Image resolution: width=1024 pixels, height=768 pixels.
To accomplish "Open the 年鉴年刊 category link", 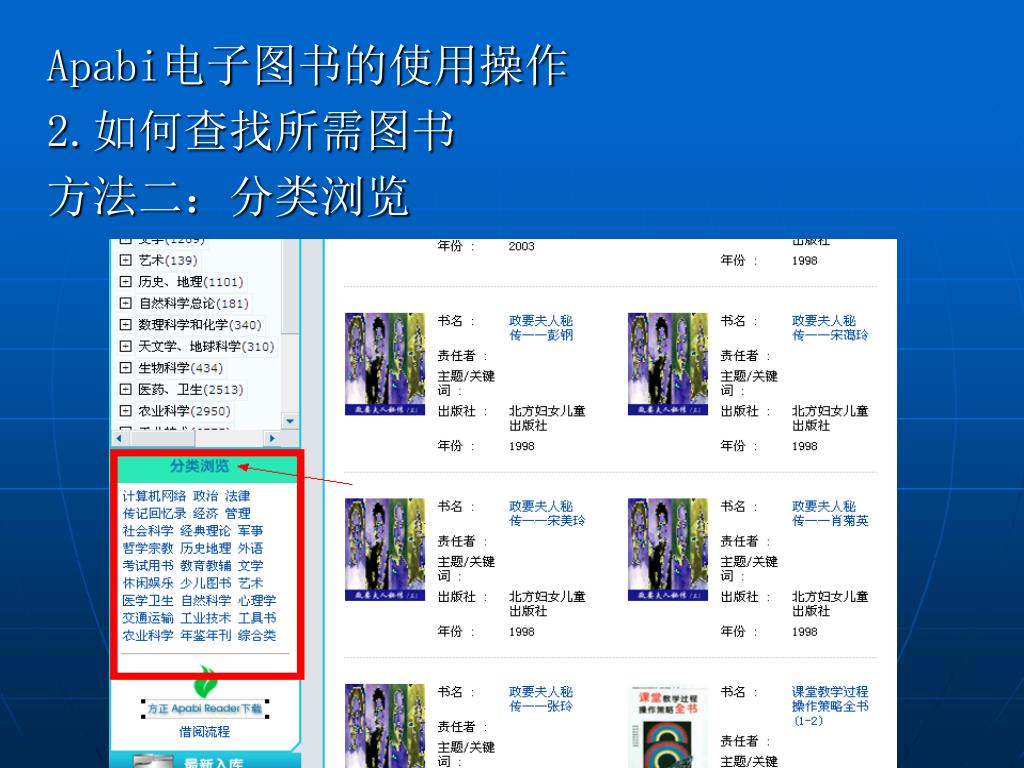I will tap(206, 635).
